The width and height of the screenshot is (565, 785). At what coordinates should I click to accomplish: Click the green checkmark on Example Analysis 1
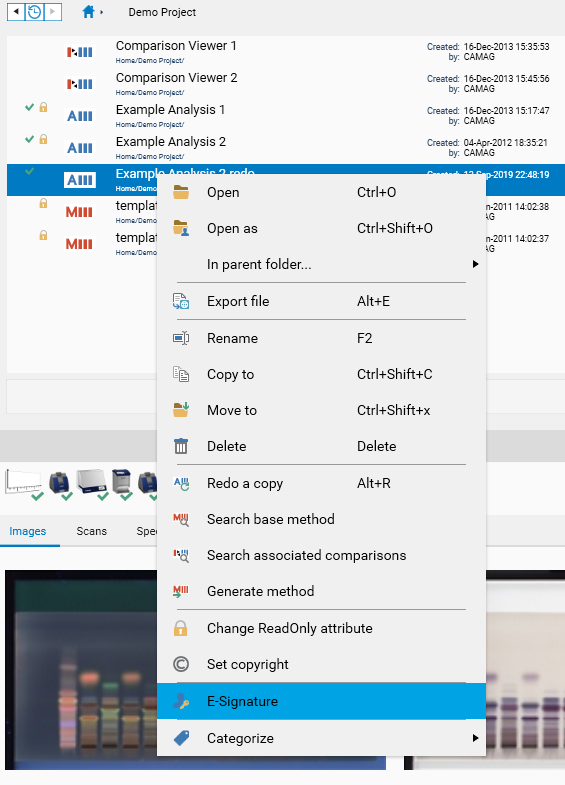30,107
